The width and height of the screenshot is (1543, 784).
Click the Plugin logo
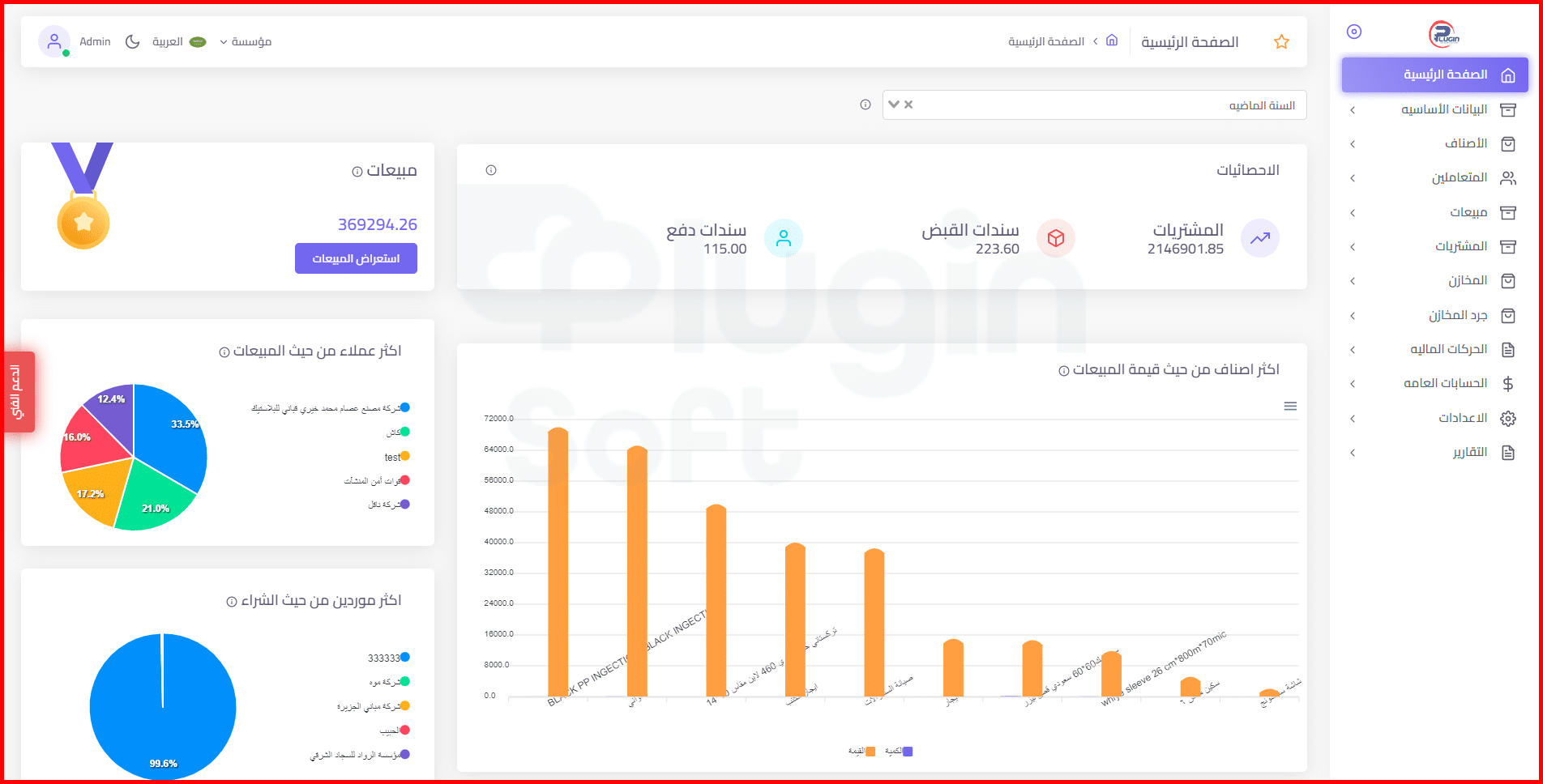(x=1443, y=34)
